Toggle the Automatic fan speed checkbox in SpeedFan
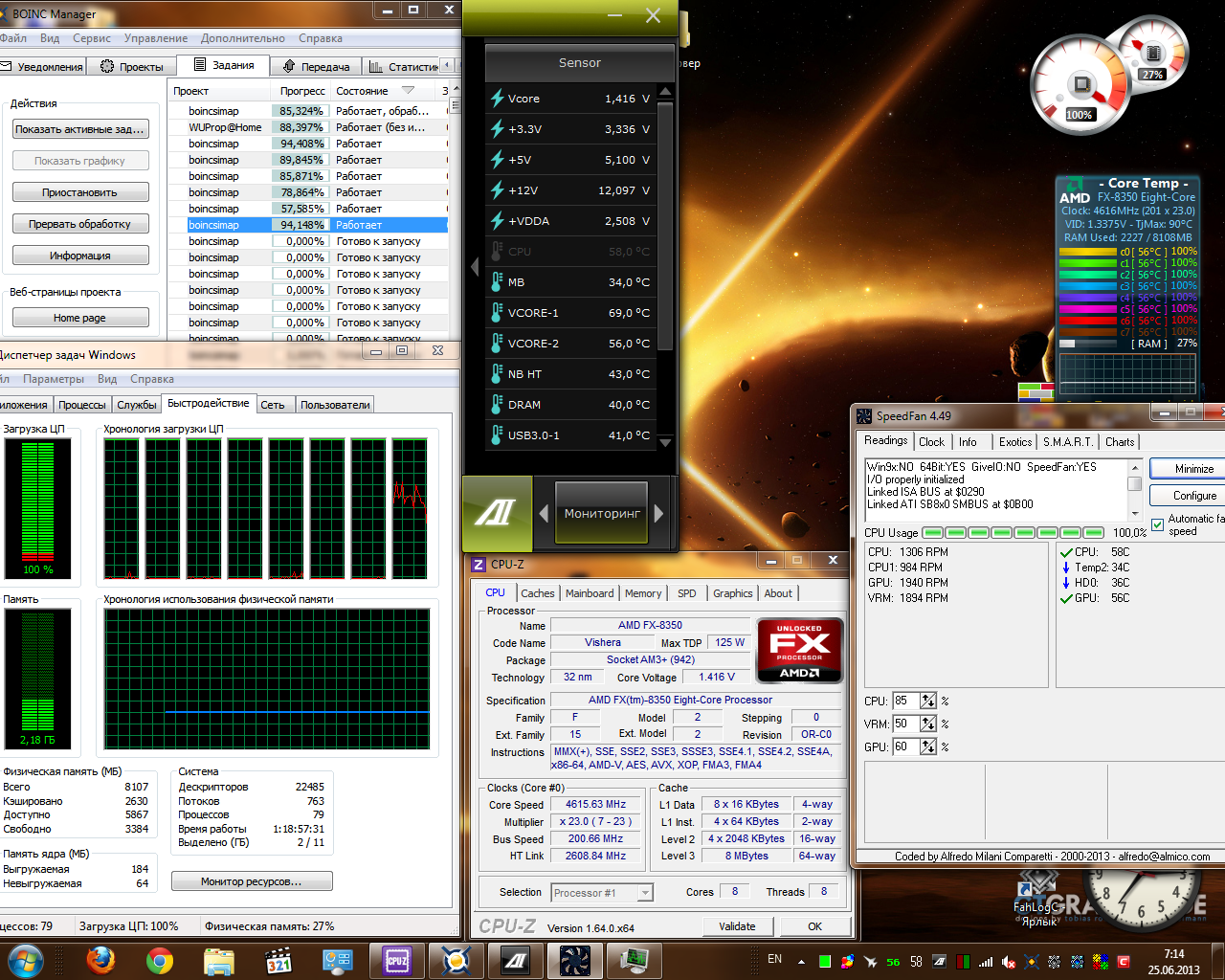 pos(1157,525)
